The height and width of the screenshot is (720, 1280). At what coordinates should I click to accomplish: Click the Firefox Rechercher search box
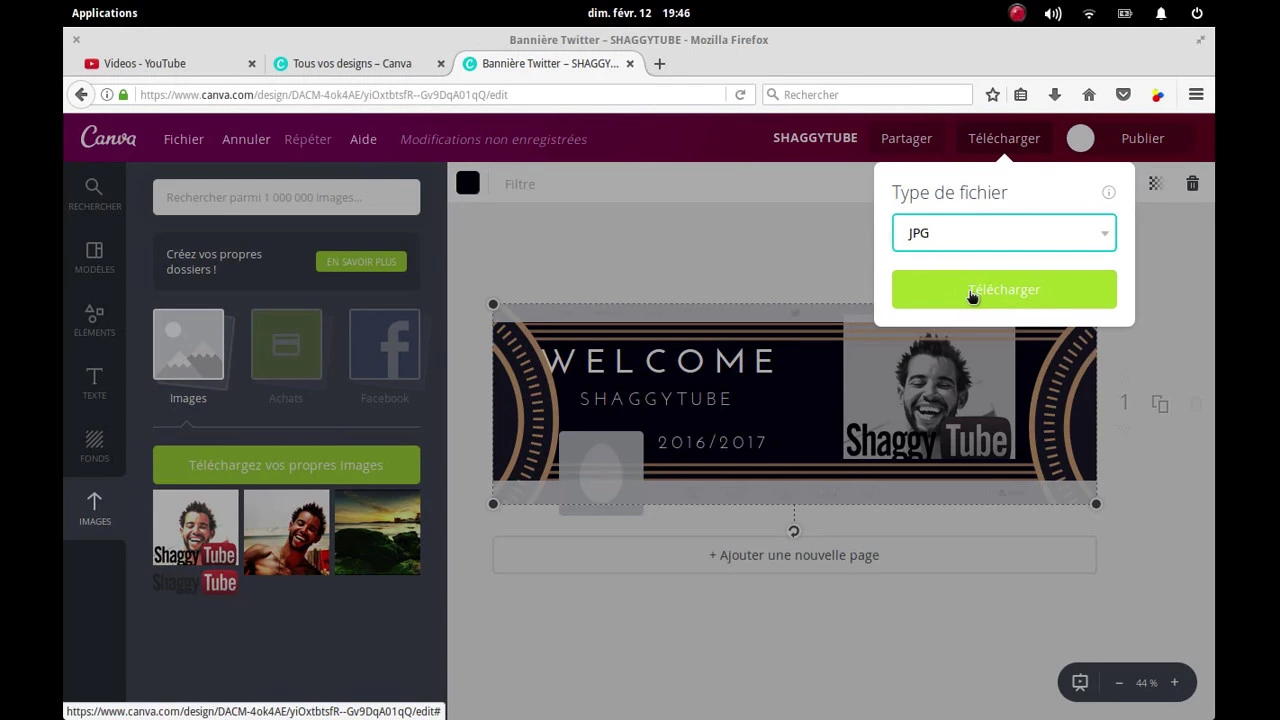[867, 94]
